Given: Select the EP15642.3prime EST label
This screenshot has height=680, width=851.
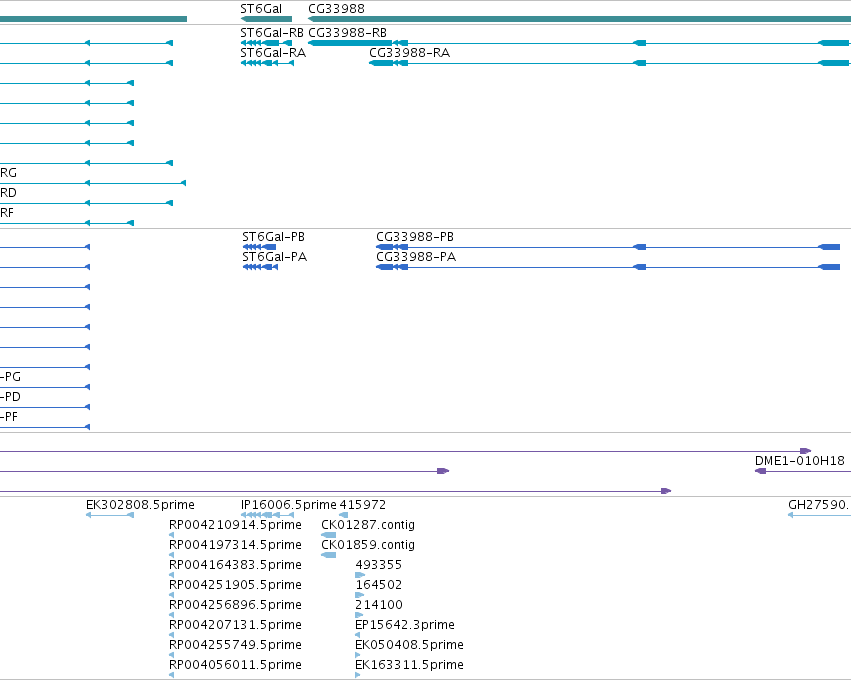Looking at the screenshot, I should coord(405,625).
